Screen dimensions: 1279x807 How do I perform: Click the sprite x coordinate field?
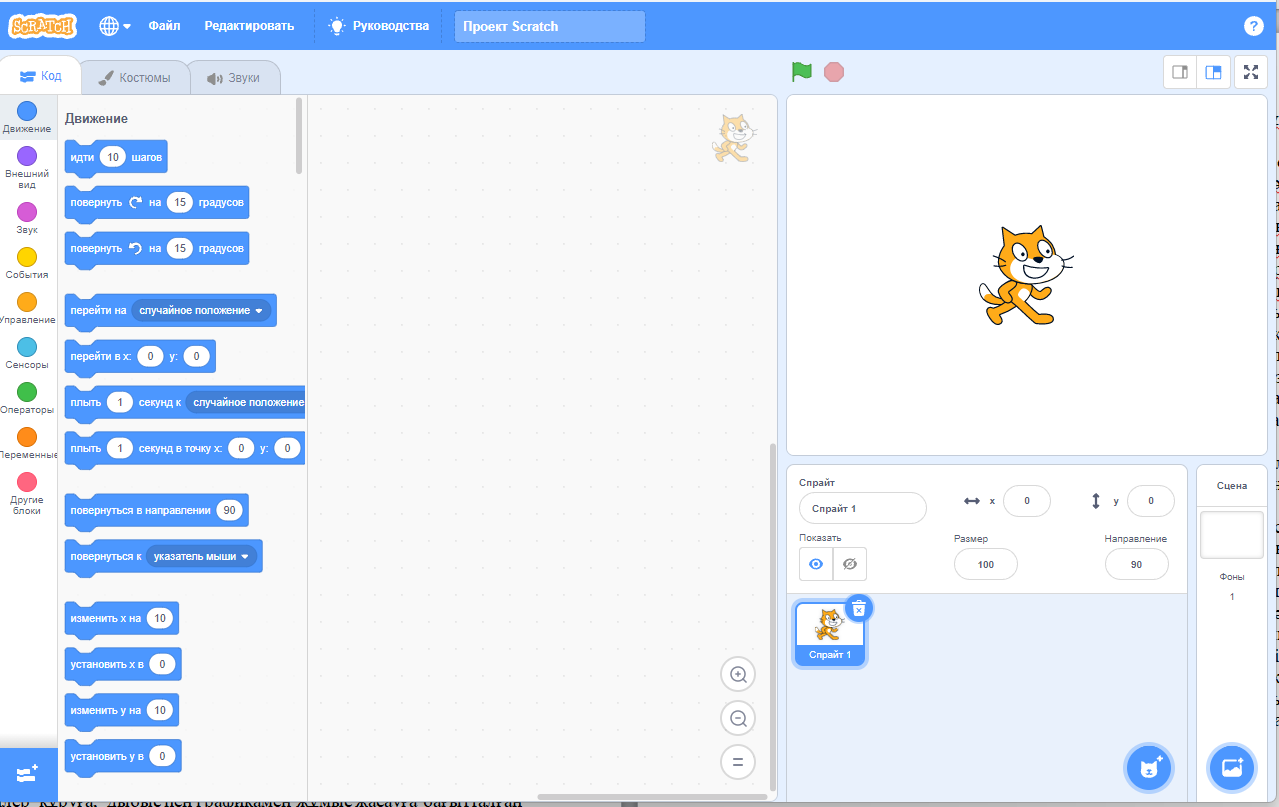click(x=1025, y=501)
